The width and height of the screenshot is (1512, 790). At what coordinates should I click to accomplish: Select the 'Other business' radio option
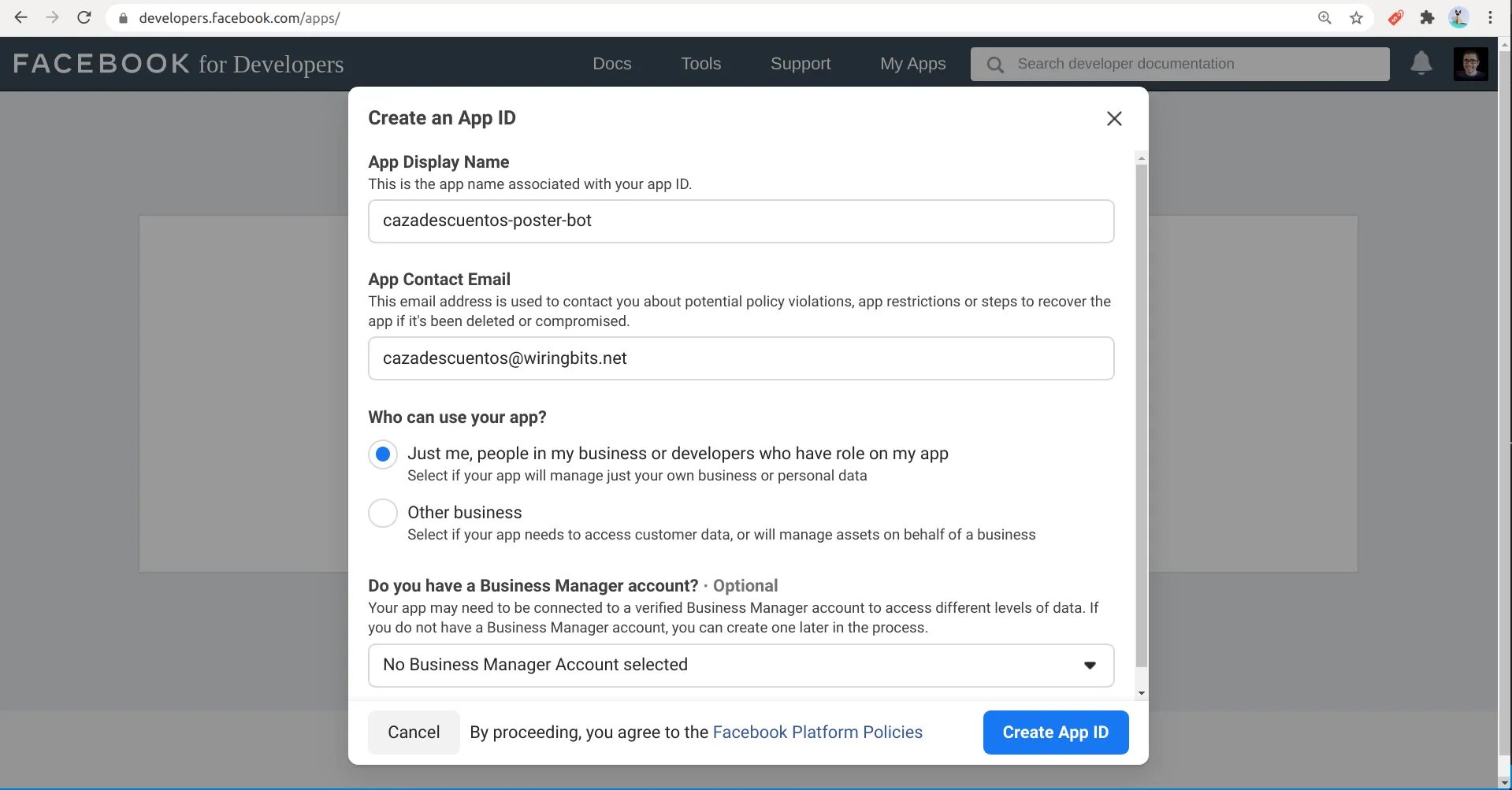point(383,514)
